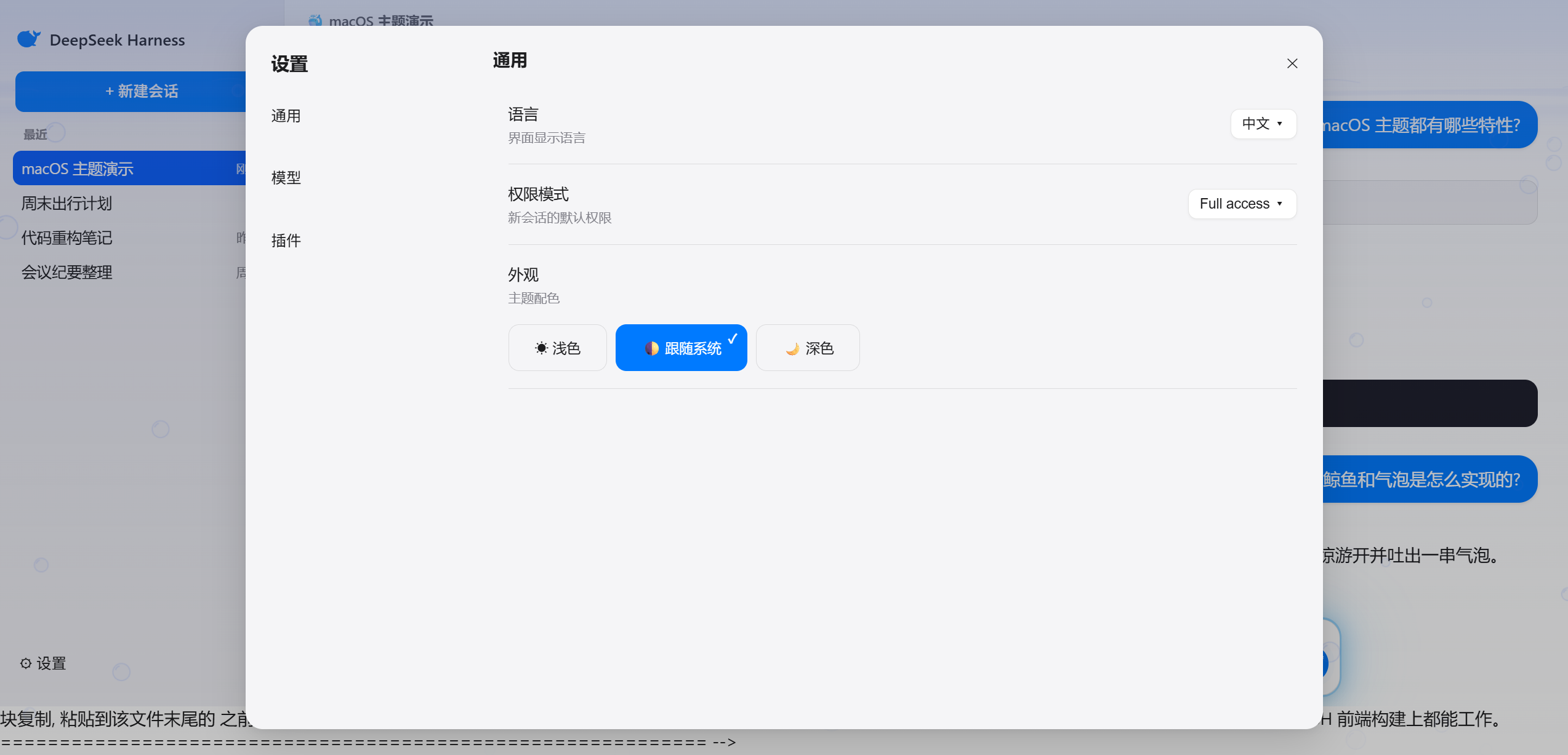Click the 设置 gear button in the sidebar

[43, 663]
